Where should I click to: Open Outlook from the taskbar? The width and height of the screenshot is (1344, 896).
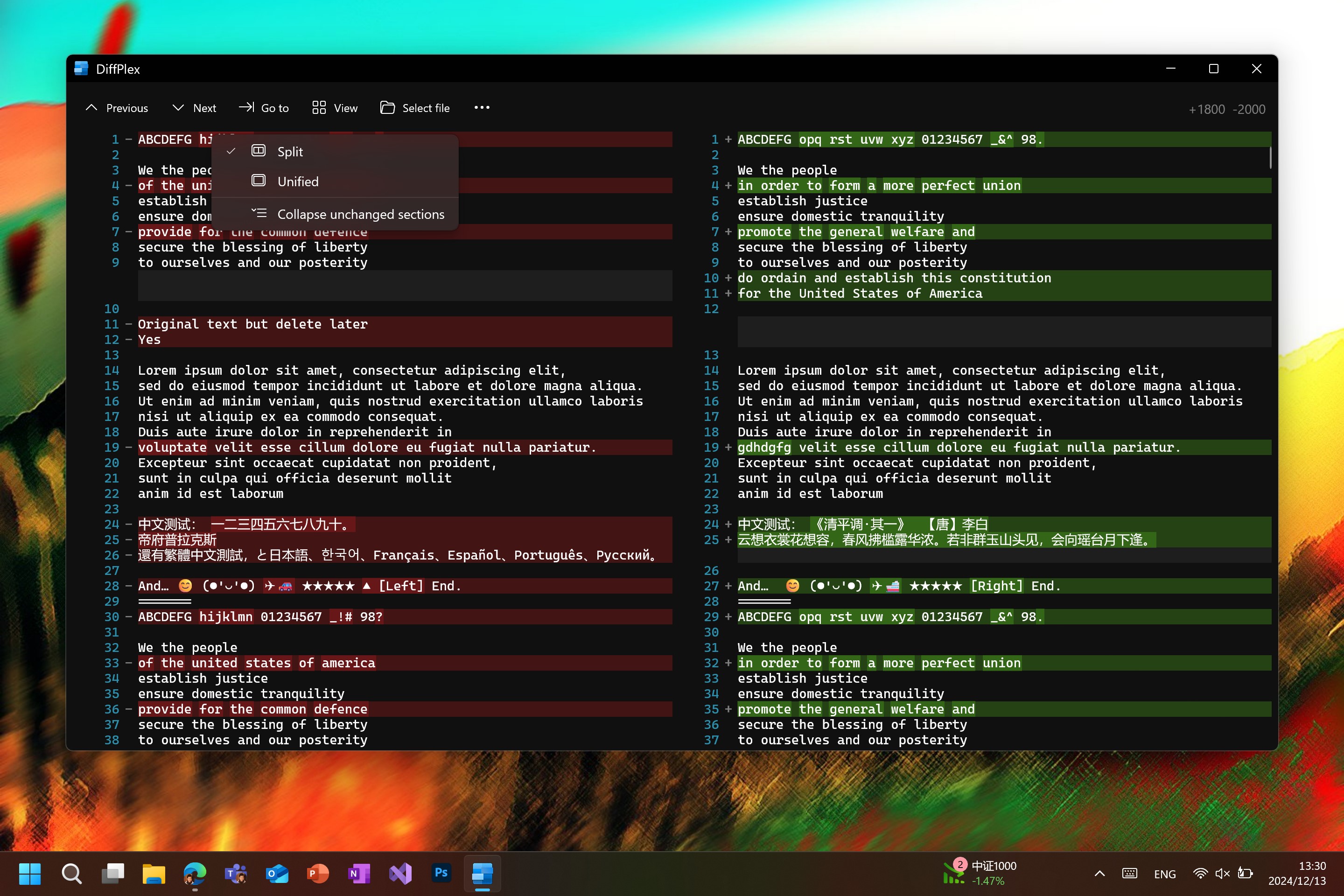pos(277,874)
